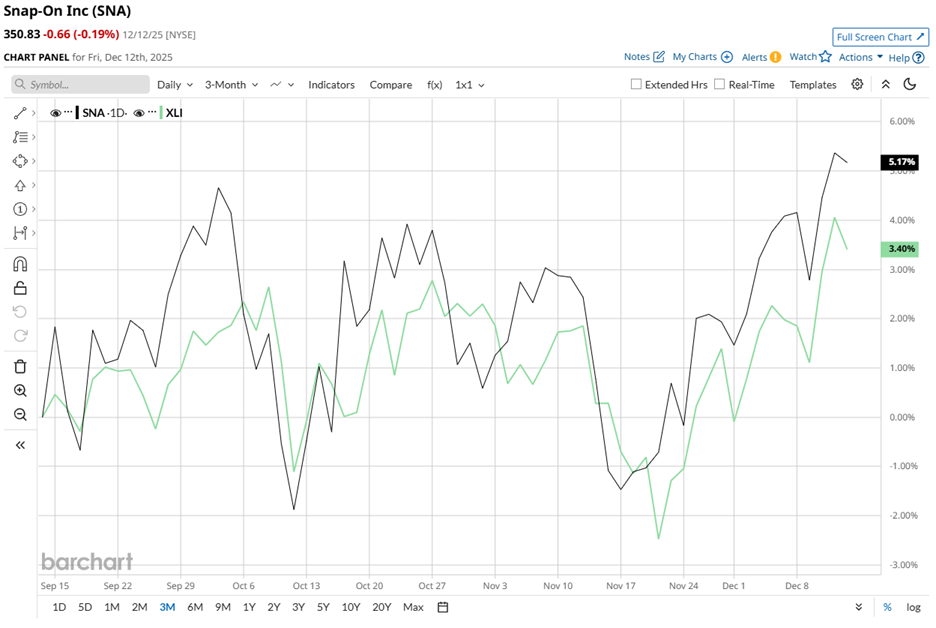Toggle SNA series visibility eye

point(56,113)
